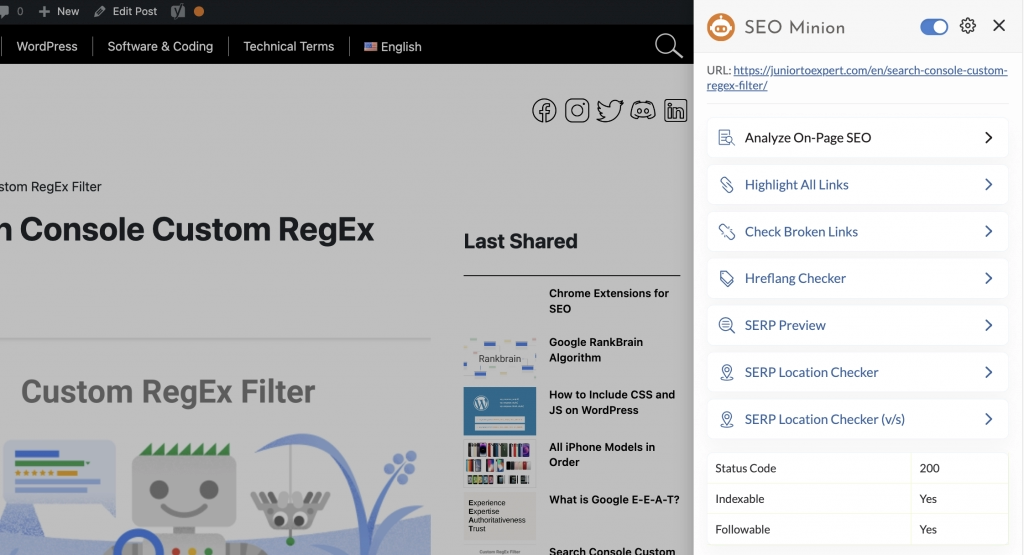The height and width of the screenshot is (555, 1024).
Task: Click the Facebook social icon
Action: [544, 111]
